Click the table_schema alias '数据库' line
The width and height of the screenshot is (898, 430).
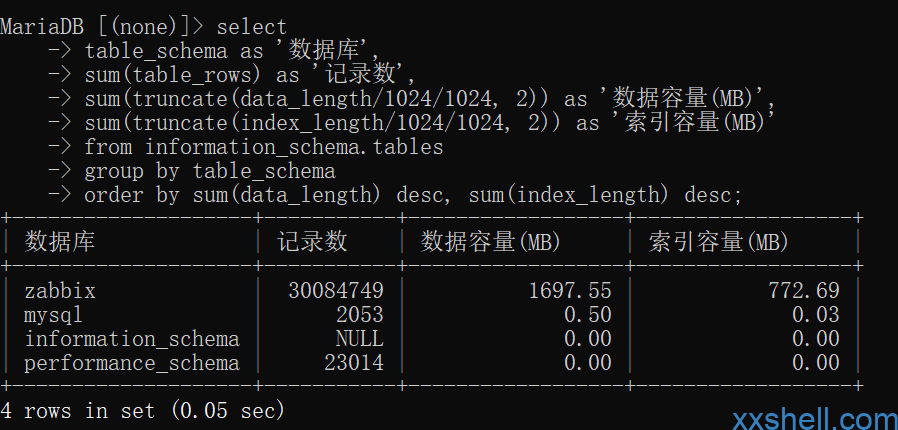232,51
